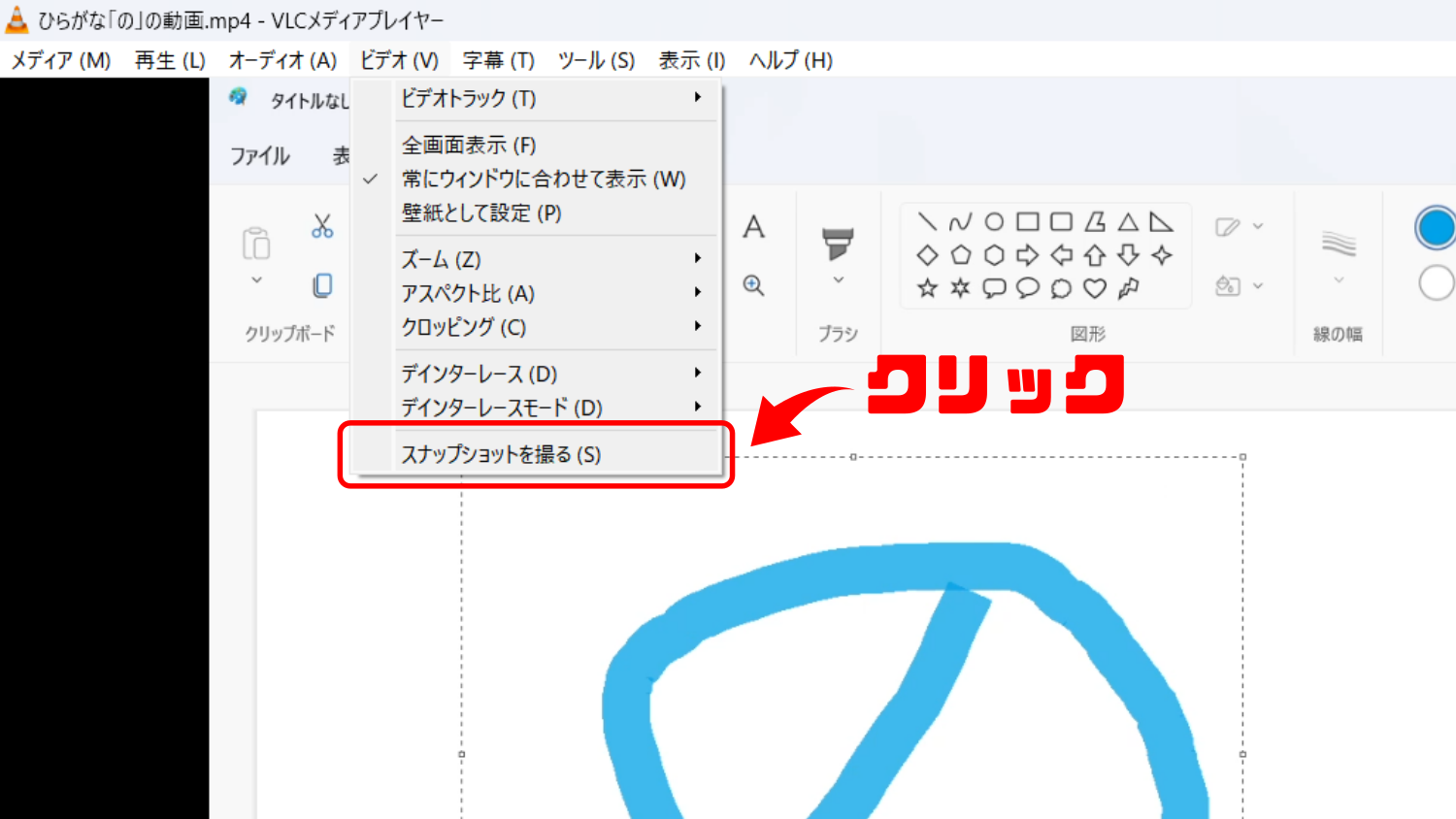Select the curve shape

961,222
